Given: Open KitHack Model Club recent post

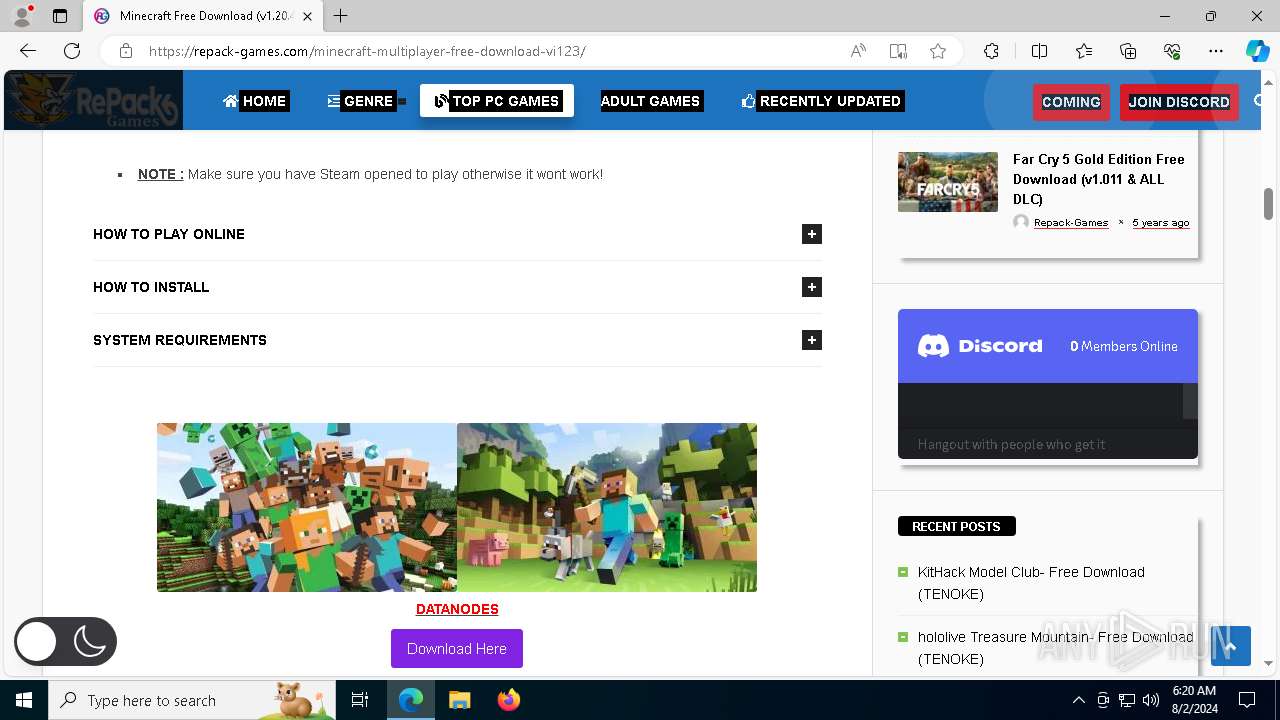Looking at the screenshot, I should [x=1031, y=583].
